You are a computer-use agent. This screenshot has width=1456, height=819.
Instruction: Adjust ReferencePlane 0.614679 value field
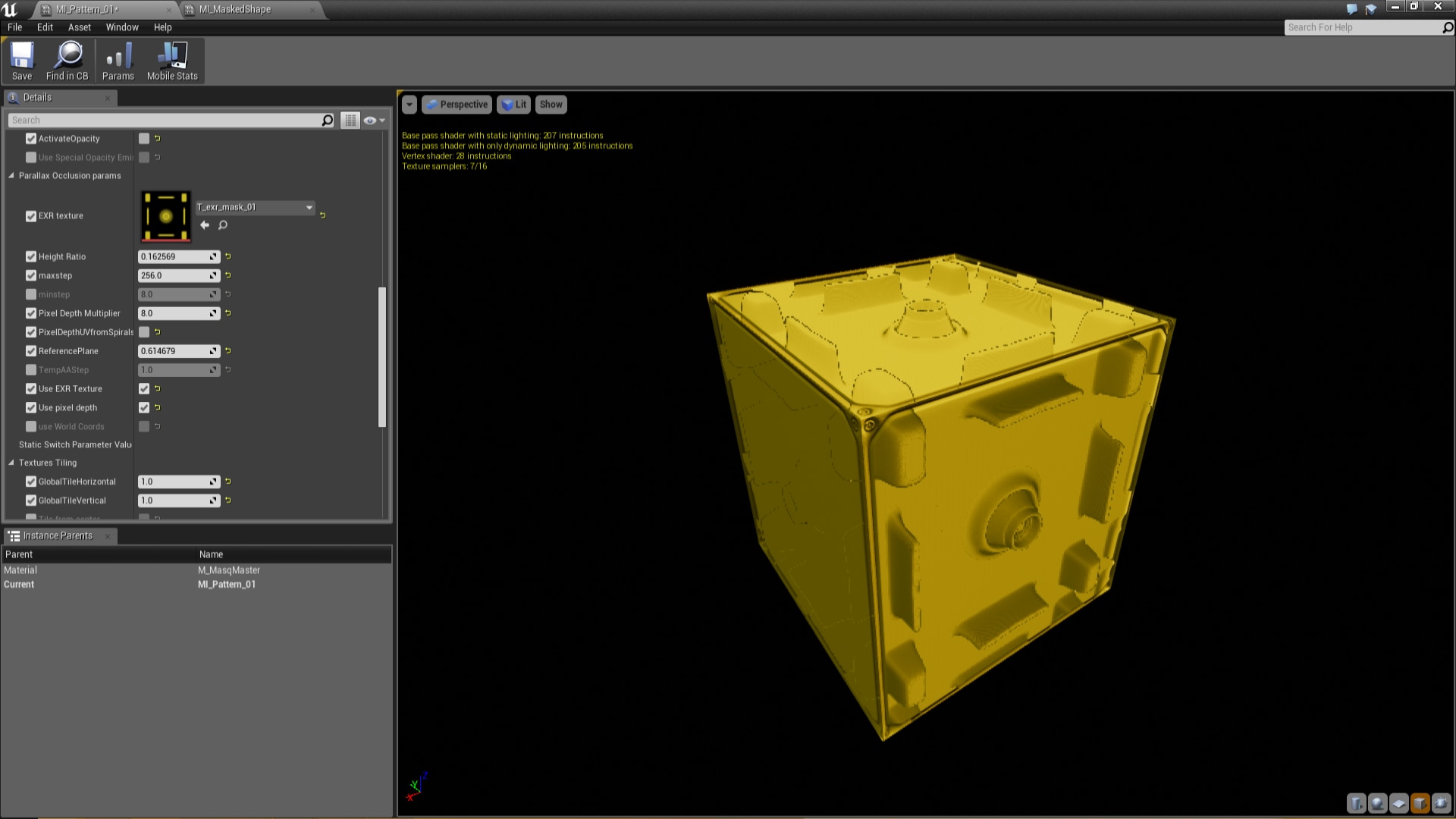pos(179,351)
